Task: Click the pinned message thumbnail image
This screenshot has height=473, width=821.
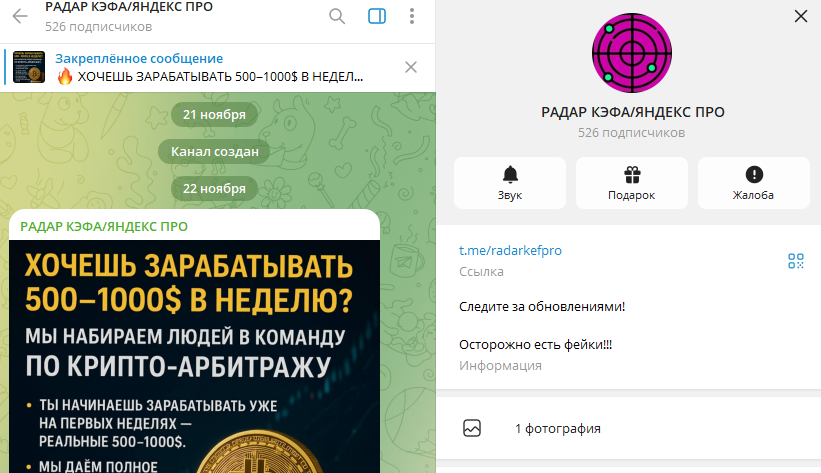Action: [x=29, y=67]
